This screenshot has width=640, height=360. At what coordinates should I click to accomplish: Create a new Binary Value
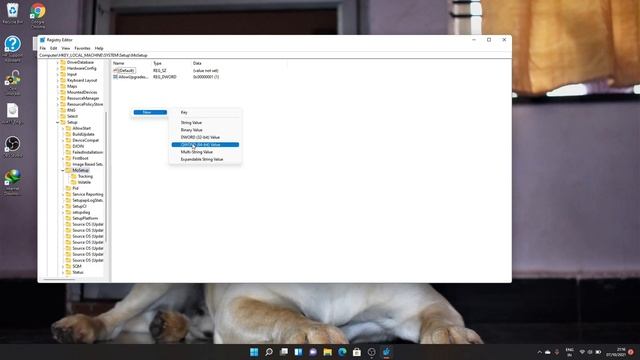(x=205, y=130)
